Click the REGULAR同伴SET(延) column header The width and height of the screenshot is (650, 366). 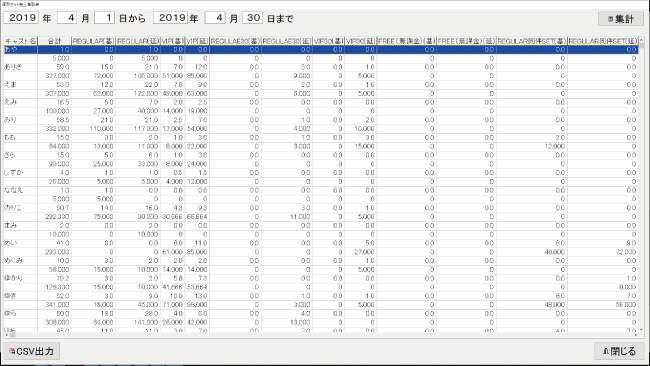(603, 41)
